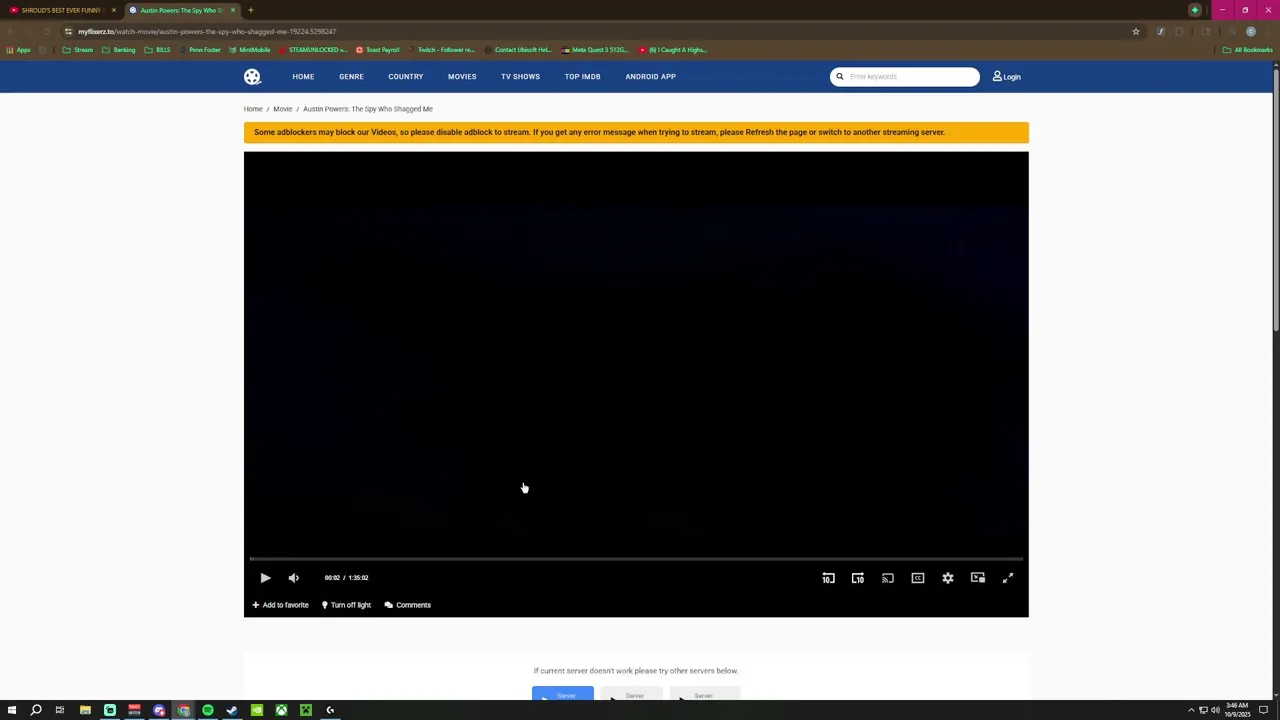Expand the Banking bookmarks folder
Image resolution: width=1280 pixels, height=720 pixels.
click(119, 50)
